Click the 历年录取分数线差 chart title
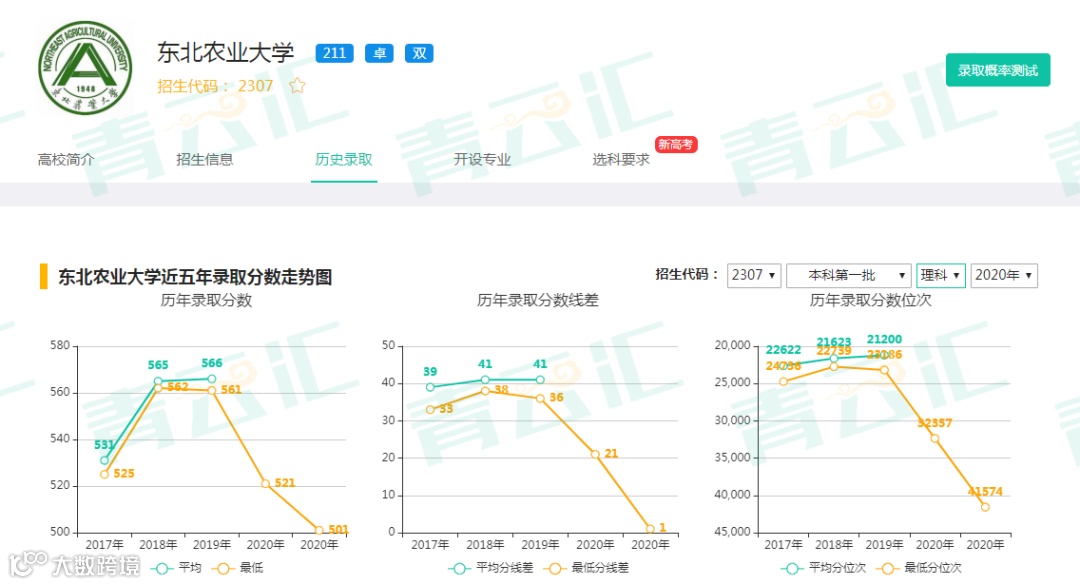Screen dimensions: 1080x585 (538, 300)
